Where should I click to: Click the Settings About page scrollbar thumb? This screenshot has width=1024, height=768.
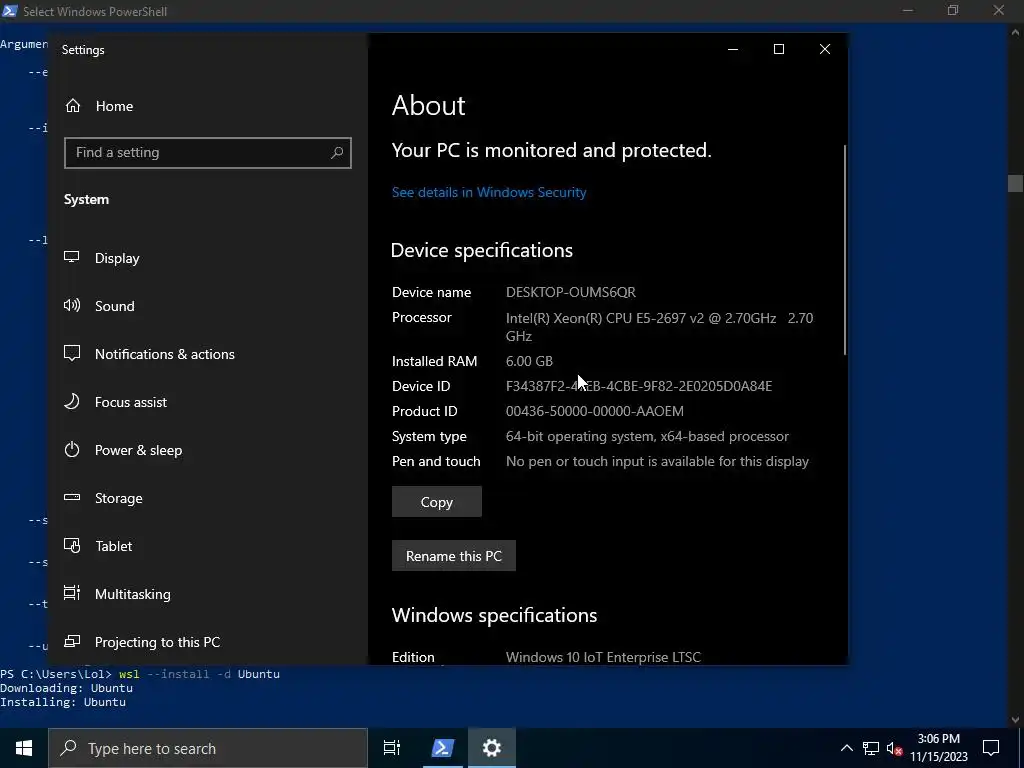pyautogui.click(x=844, y=250)
